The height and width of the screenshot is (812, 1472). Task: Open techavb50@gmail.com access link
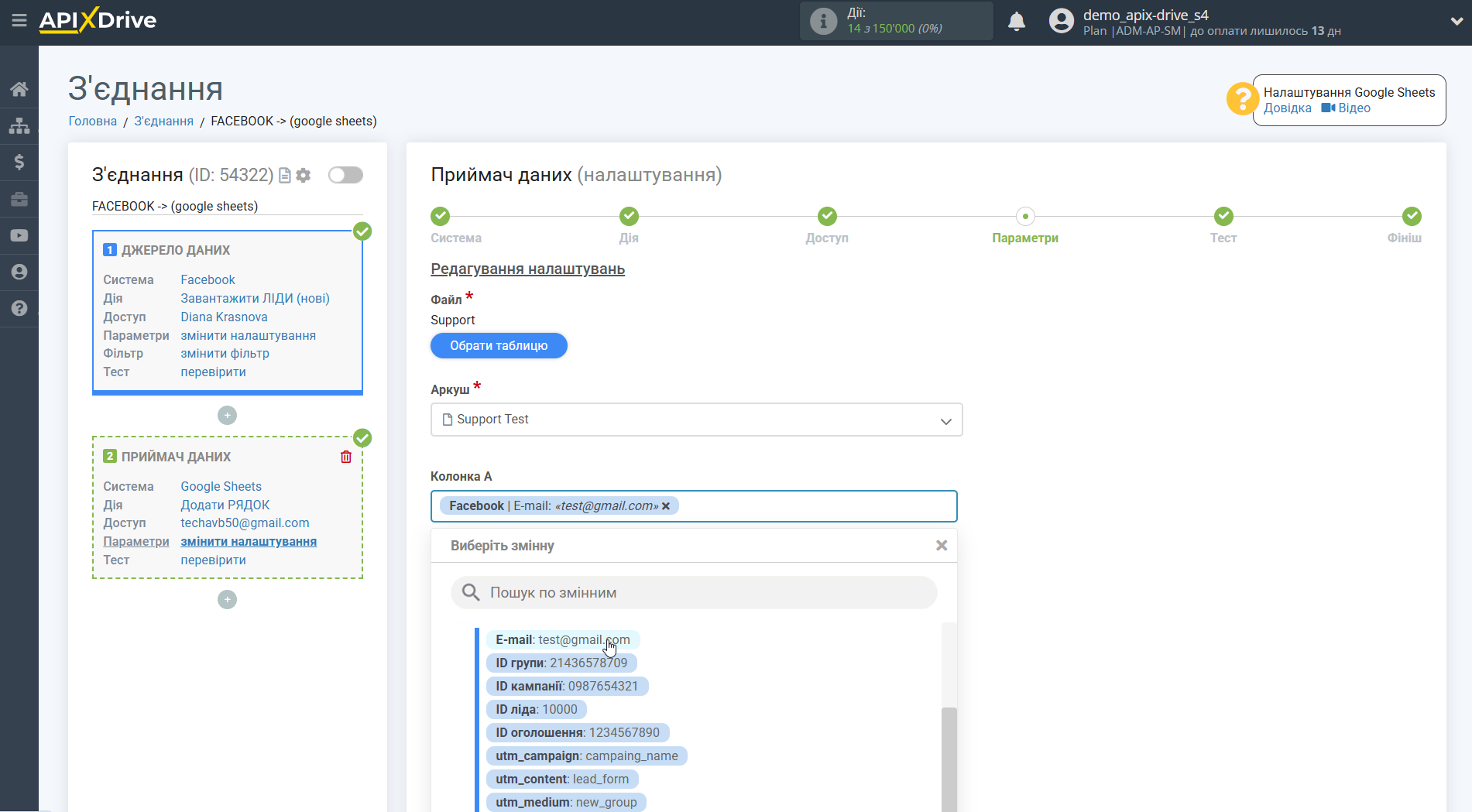pos(245,523)
